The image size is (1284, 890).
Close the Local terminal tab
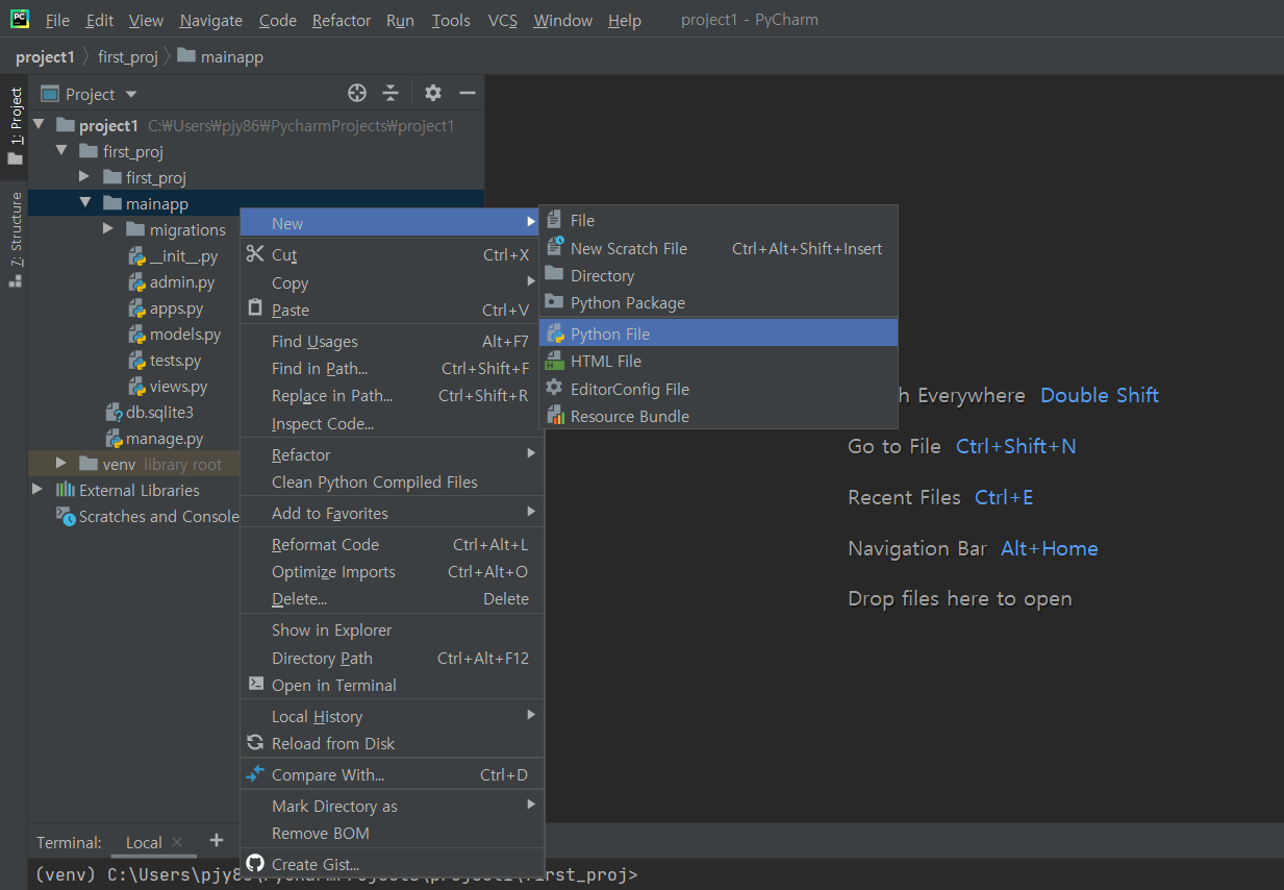(177, 842)
